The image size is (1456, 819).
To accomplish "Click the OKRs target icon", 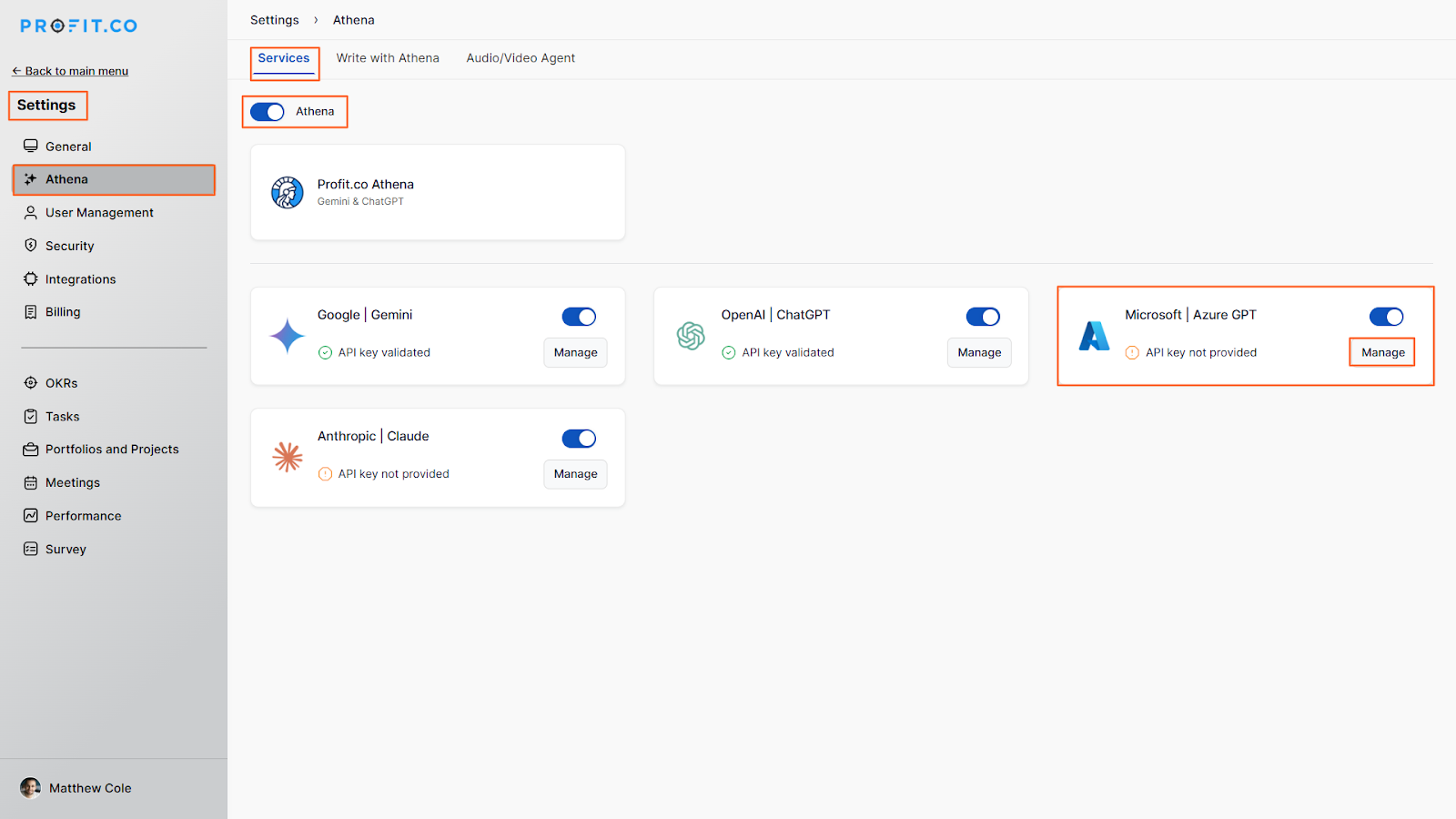I will pyautogui.click(x=31, y=383).
